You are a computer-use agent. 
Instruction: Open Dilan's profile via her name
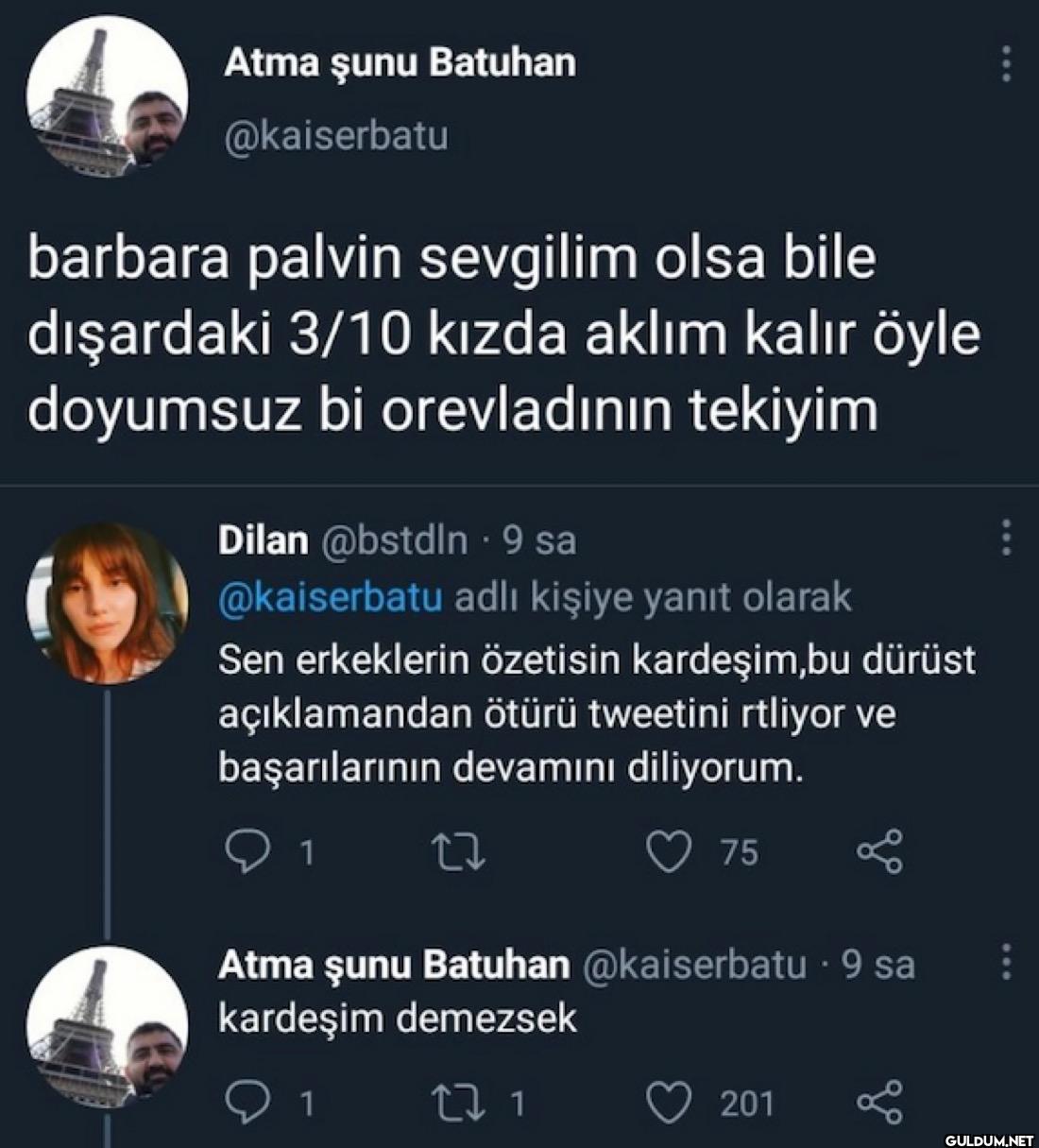(x=263, y=540)
